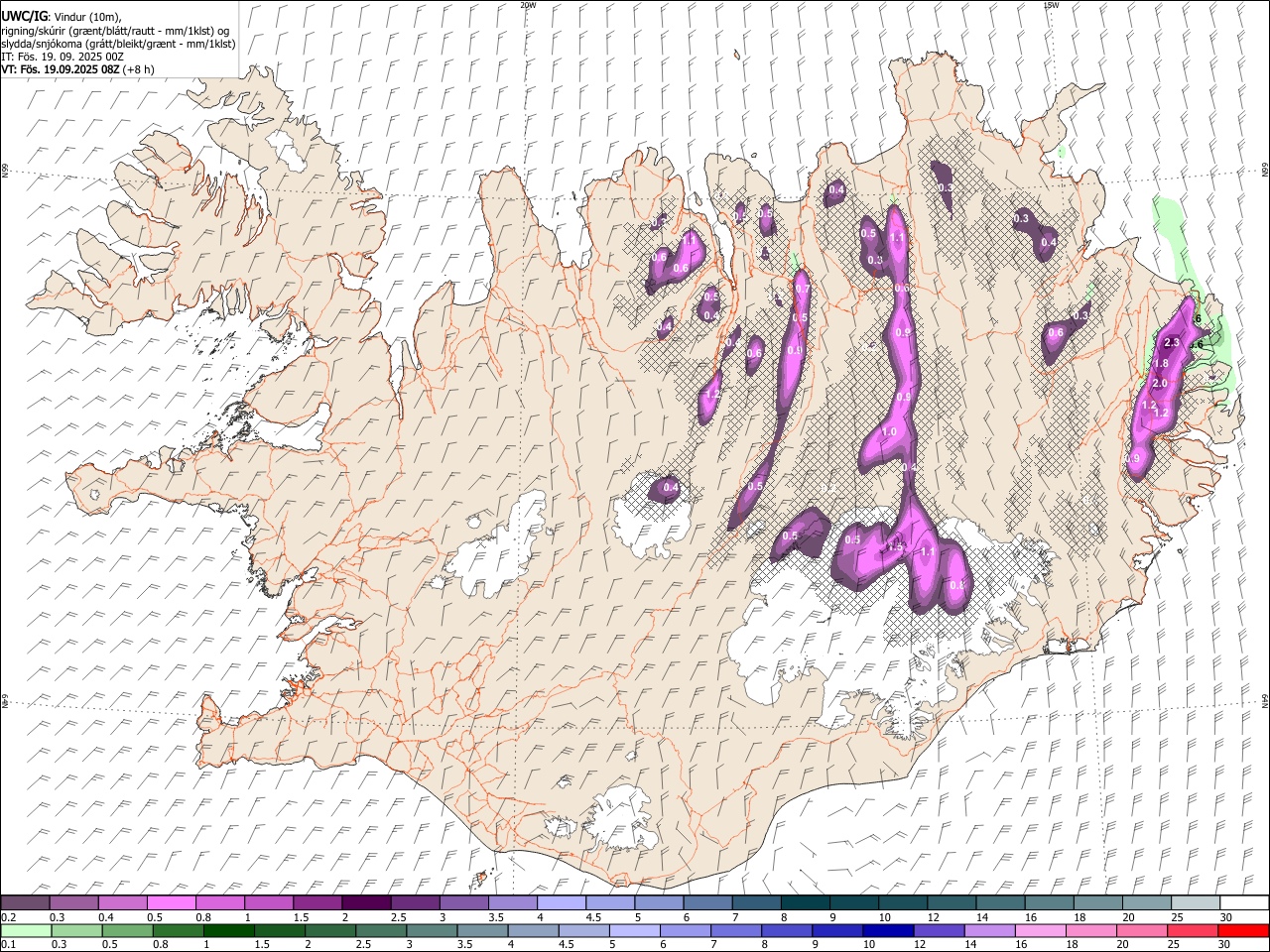Select the '2.0' precipitation value label
The height and width of the screenshot is (952, 1270).
pyautogui.click(x=1159, y=384)
